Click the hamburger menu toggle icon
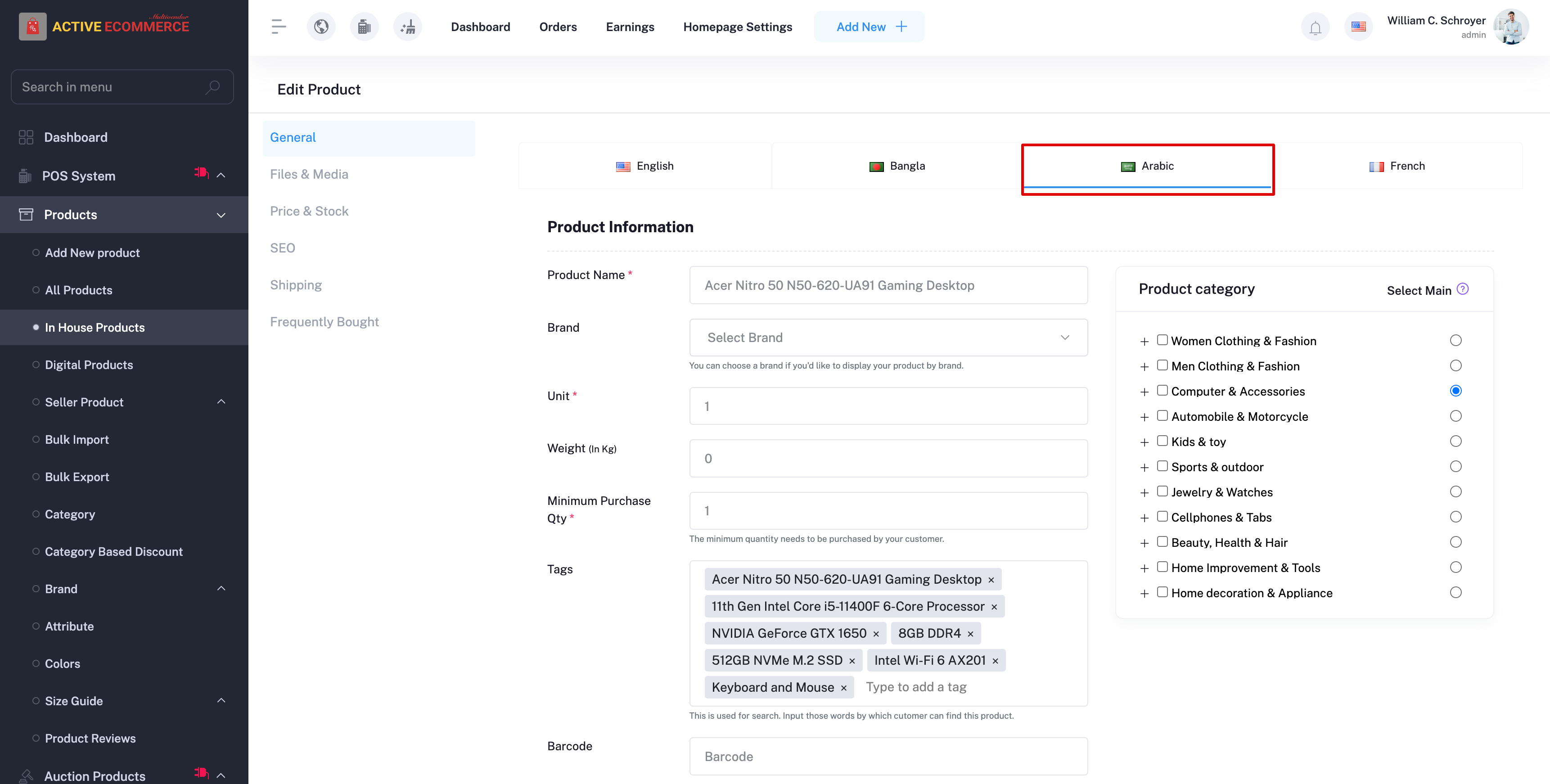Screen dimensions: 1550x784 pos(278,27)
